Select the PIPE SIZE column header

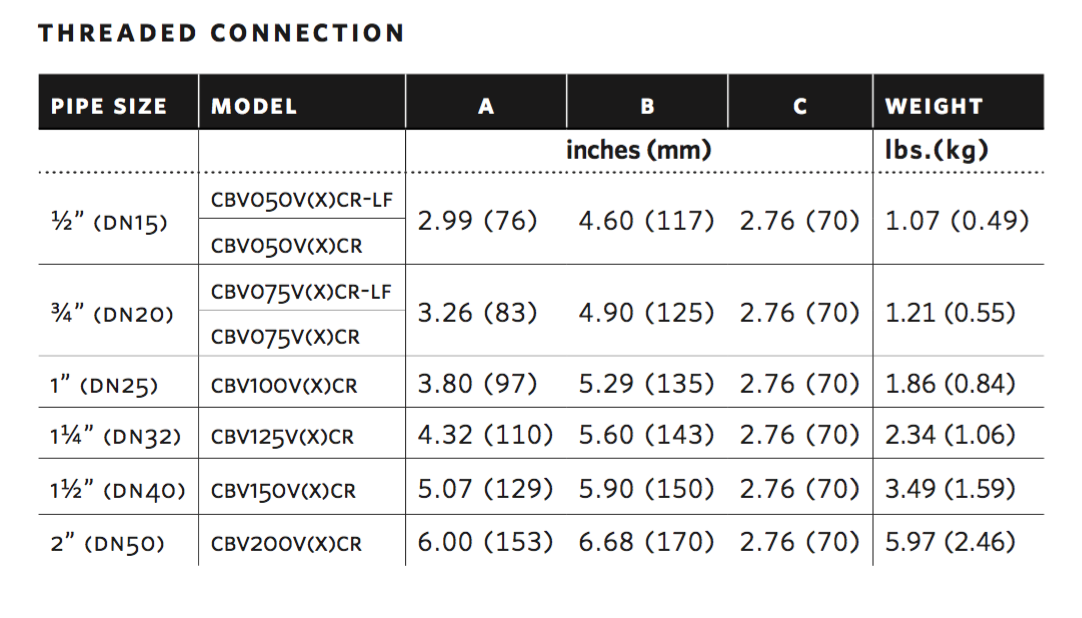click(x=109, y=107)
